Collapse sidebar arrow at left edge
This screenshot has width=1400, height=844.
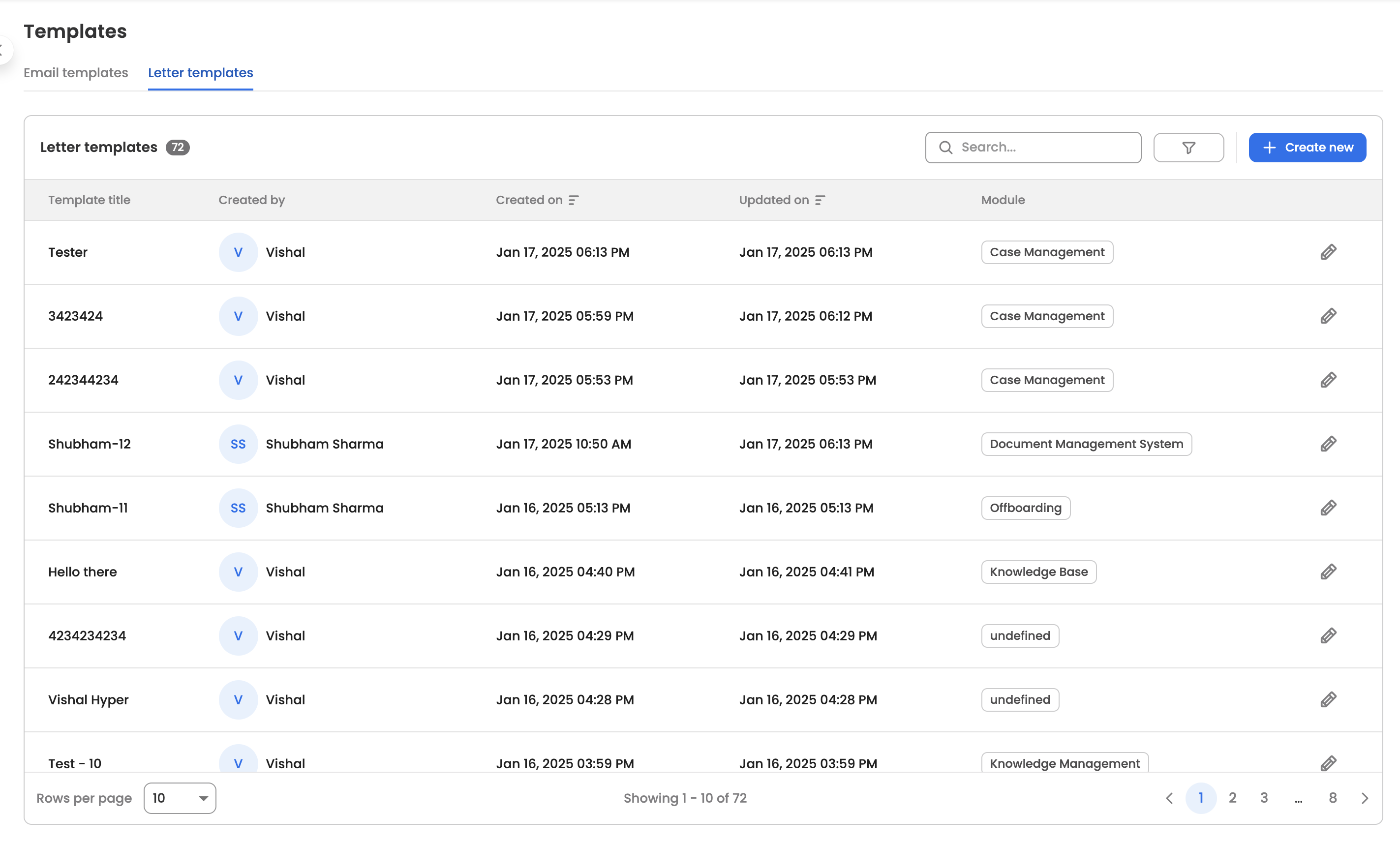point(3,50)
